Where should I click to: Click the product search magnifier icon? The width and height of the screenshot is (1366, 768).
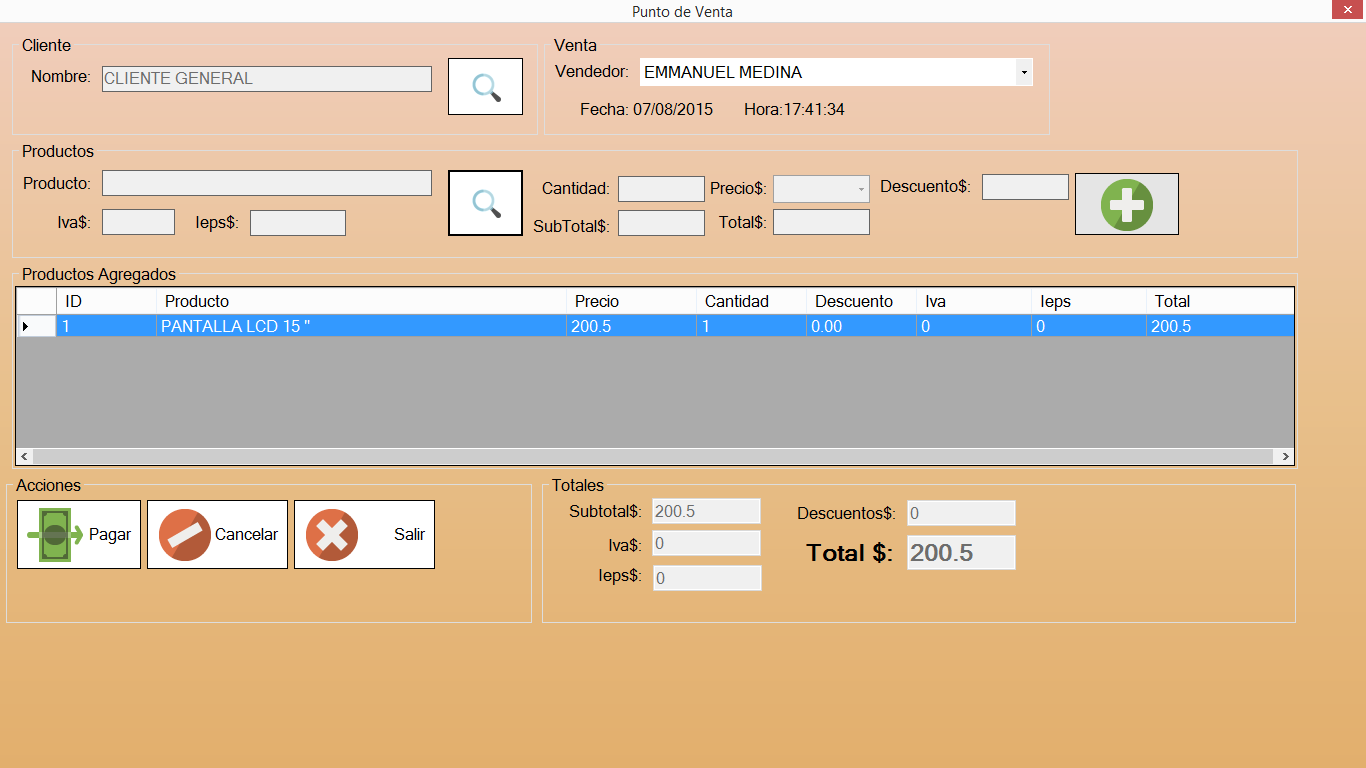point(485,203)
